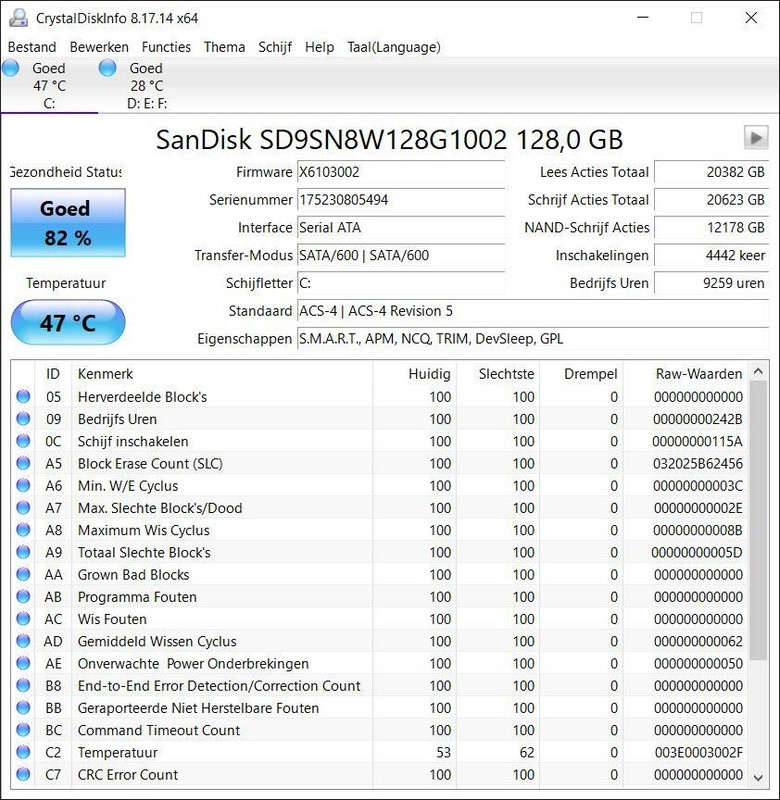The image size is (780, 800).
Task: Click the blue status orb for drive C:
Action: [x=11, y=68]
